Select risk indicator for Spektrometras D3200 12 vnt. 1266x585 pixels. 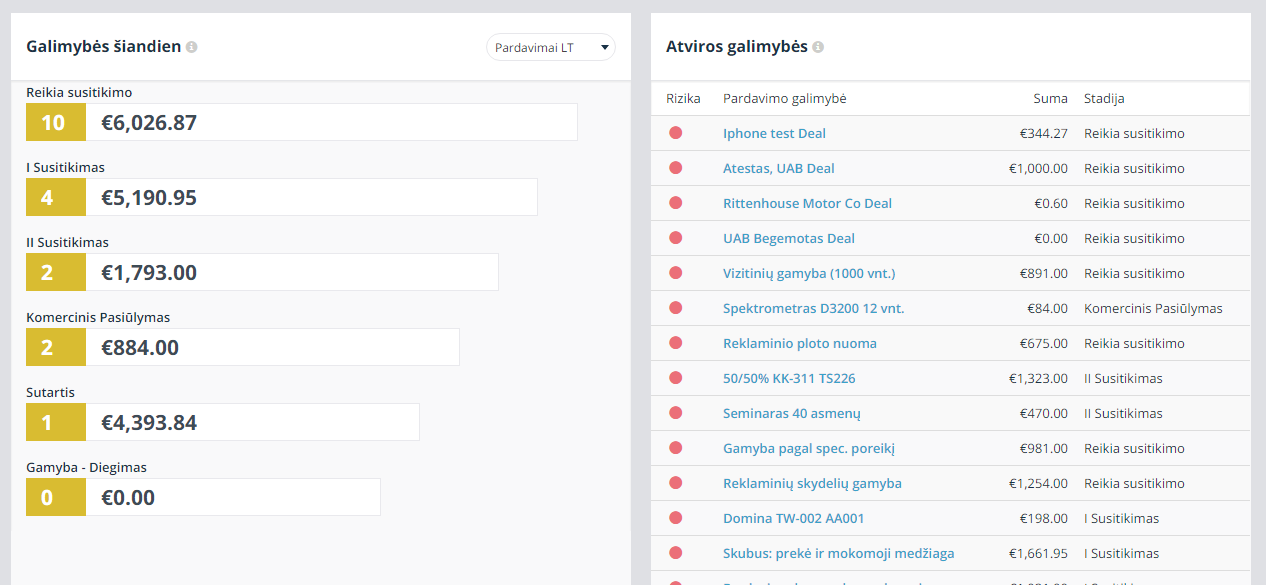pyautogui.click(x=675, y=308)
